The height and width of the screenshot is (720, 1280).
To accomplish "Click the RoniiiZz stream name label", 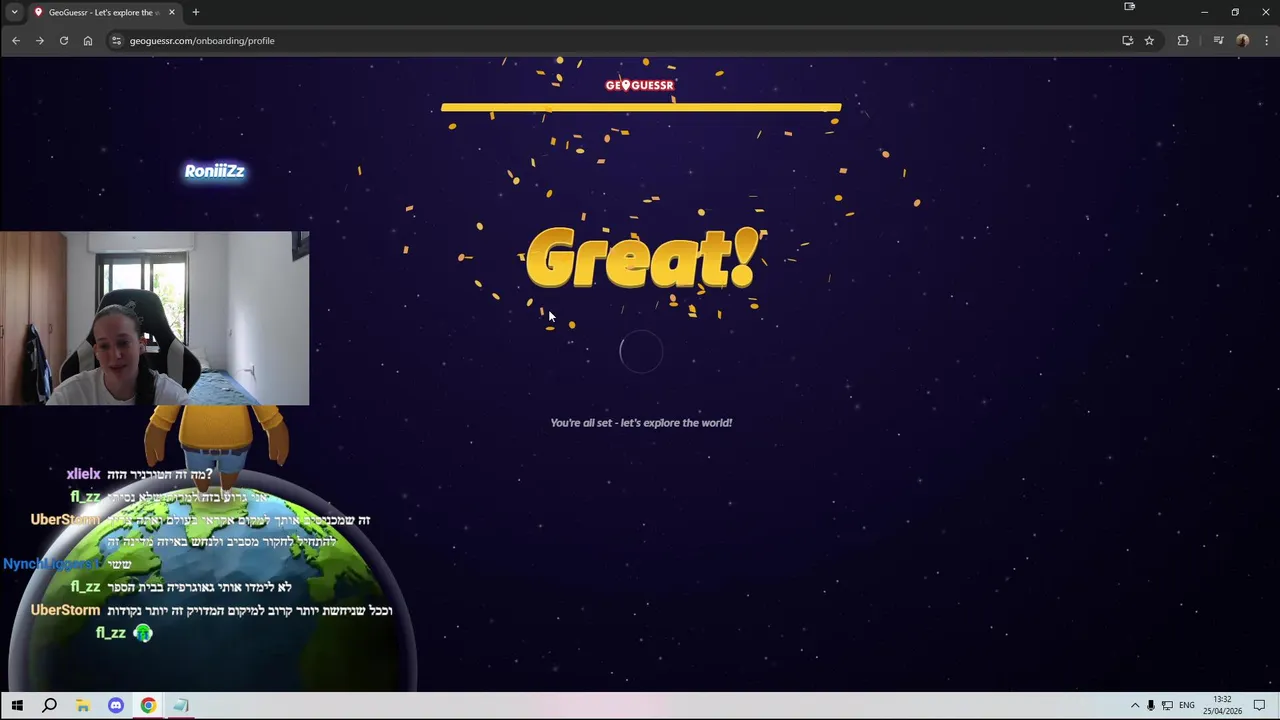I will tap(214, 171).
